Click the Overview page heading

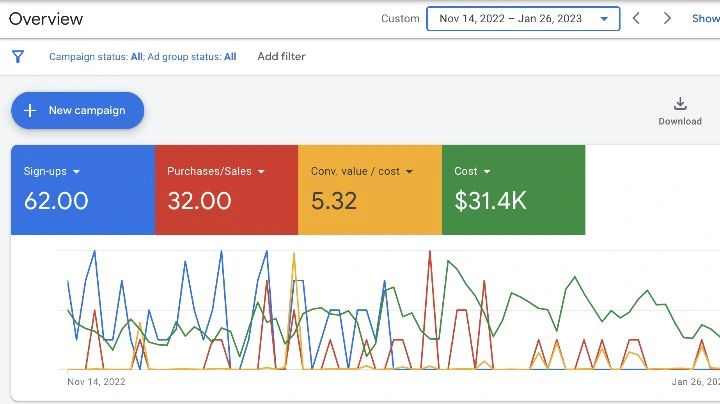pyautogui.click(x=46, y=19)
